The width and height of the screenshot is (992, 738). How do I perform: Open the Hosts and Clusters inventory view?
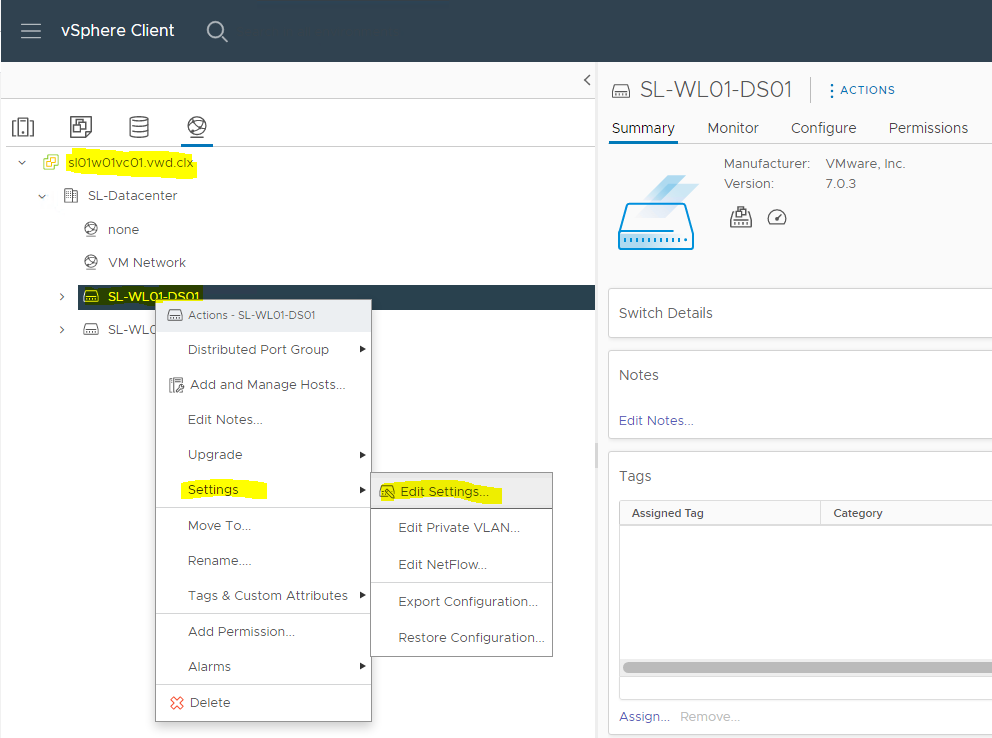[23, 127]
